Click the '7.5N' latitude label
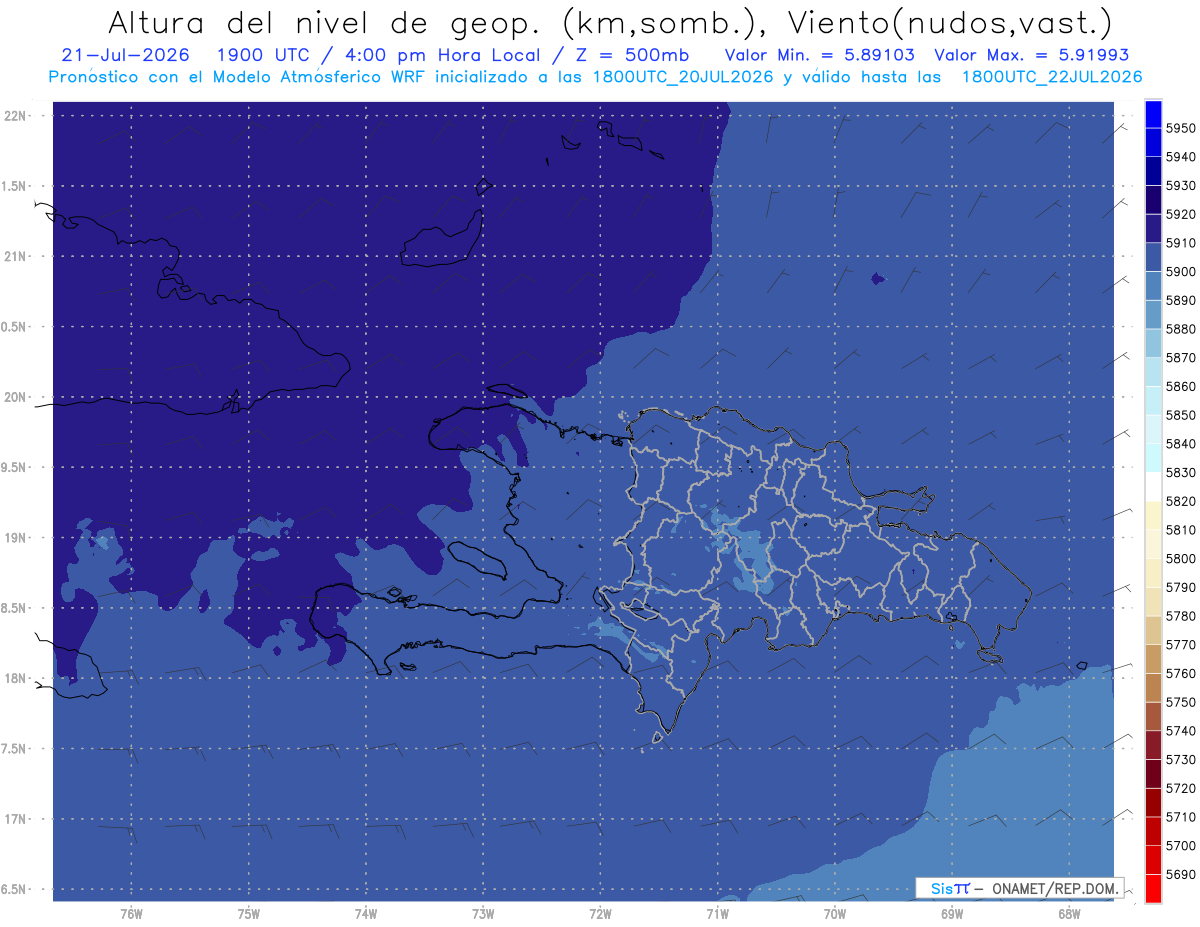1200x927 pixels. [x=13, y=748]
